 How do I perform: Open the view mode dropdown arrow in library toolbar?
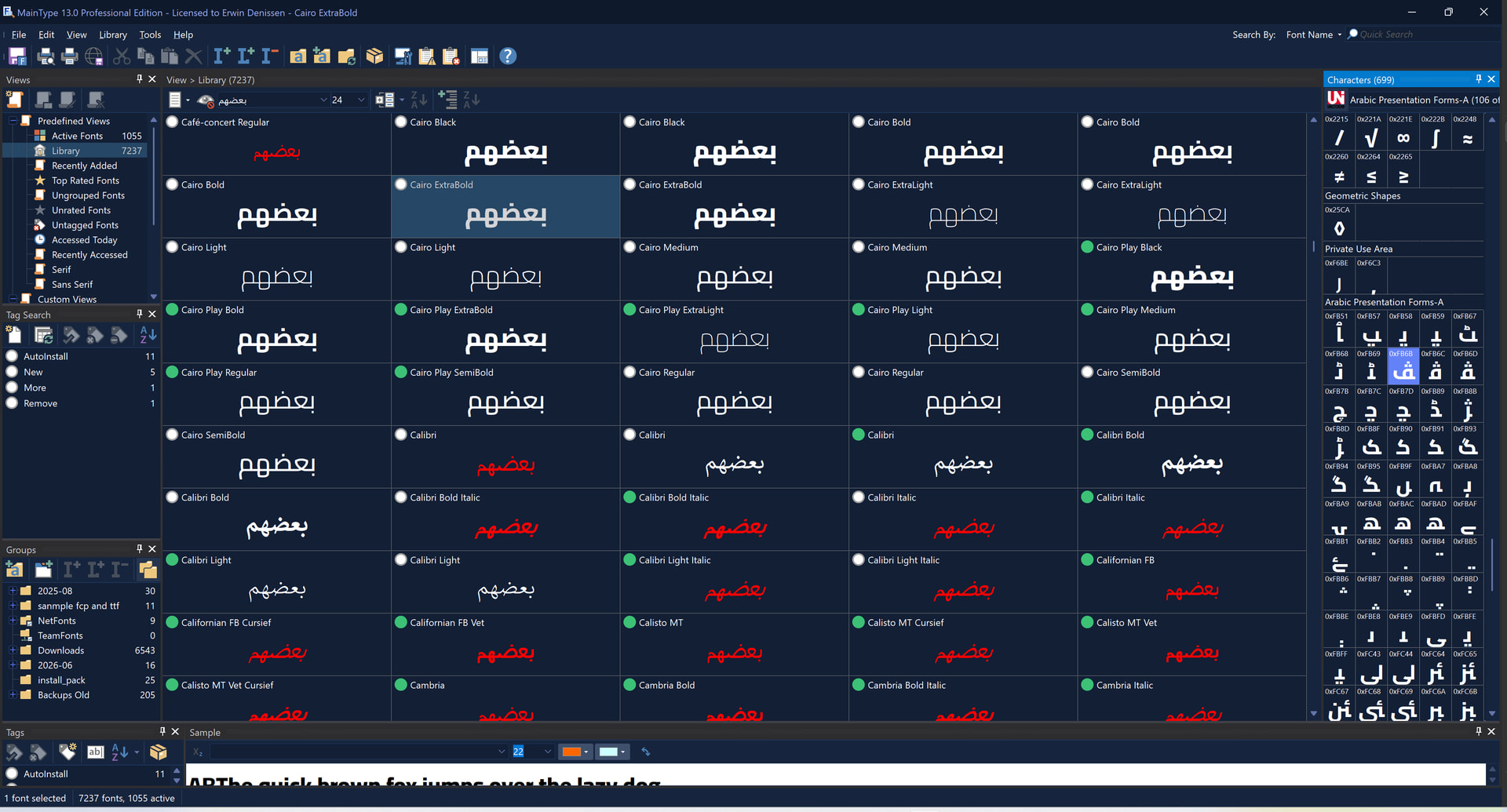click(188, 100)
